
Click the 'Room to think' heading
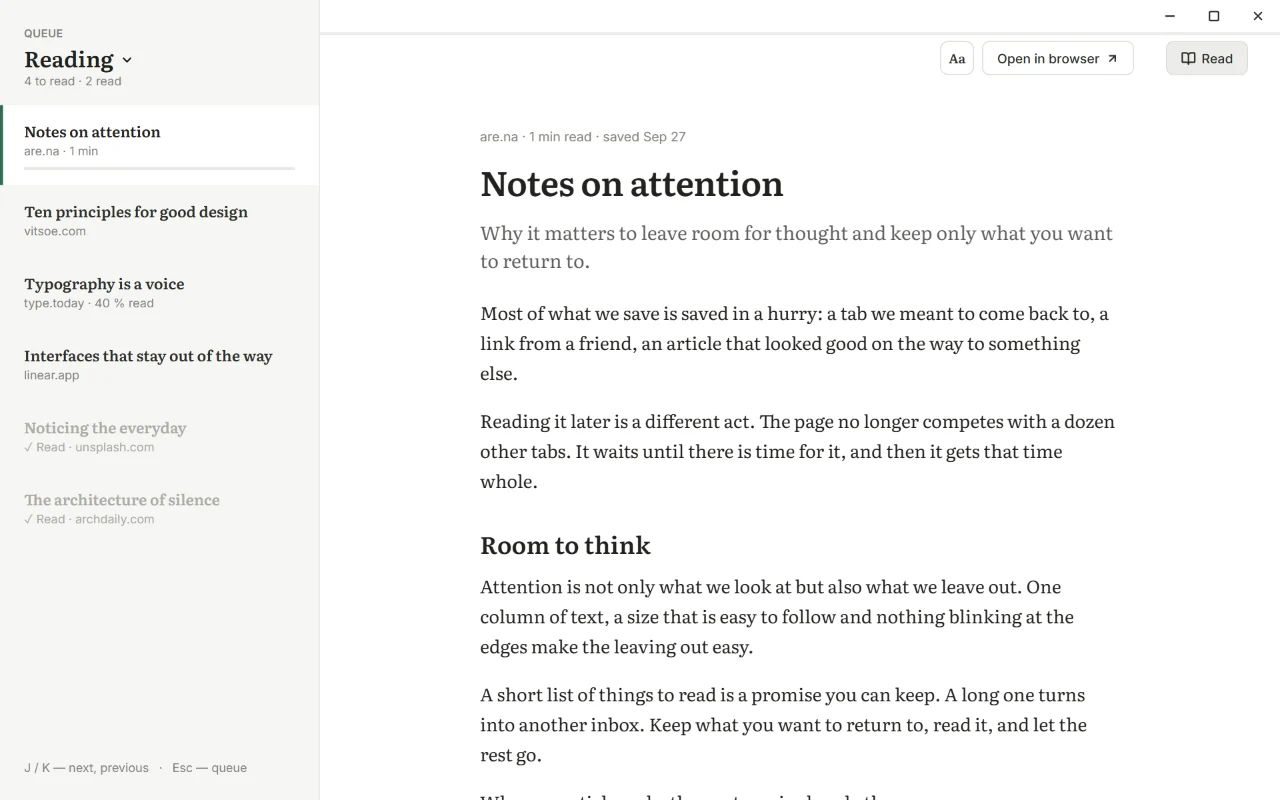point(565,545)
